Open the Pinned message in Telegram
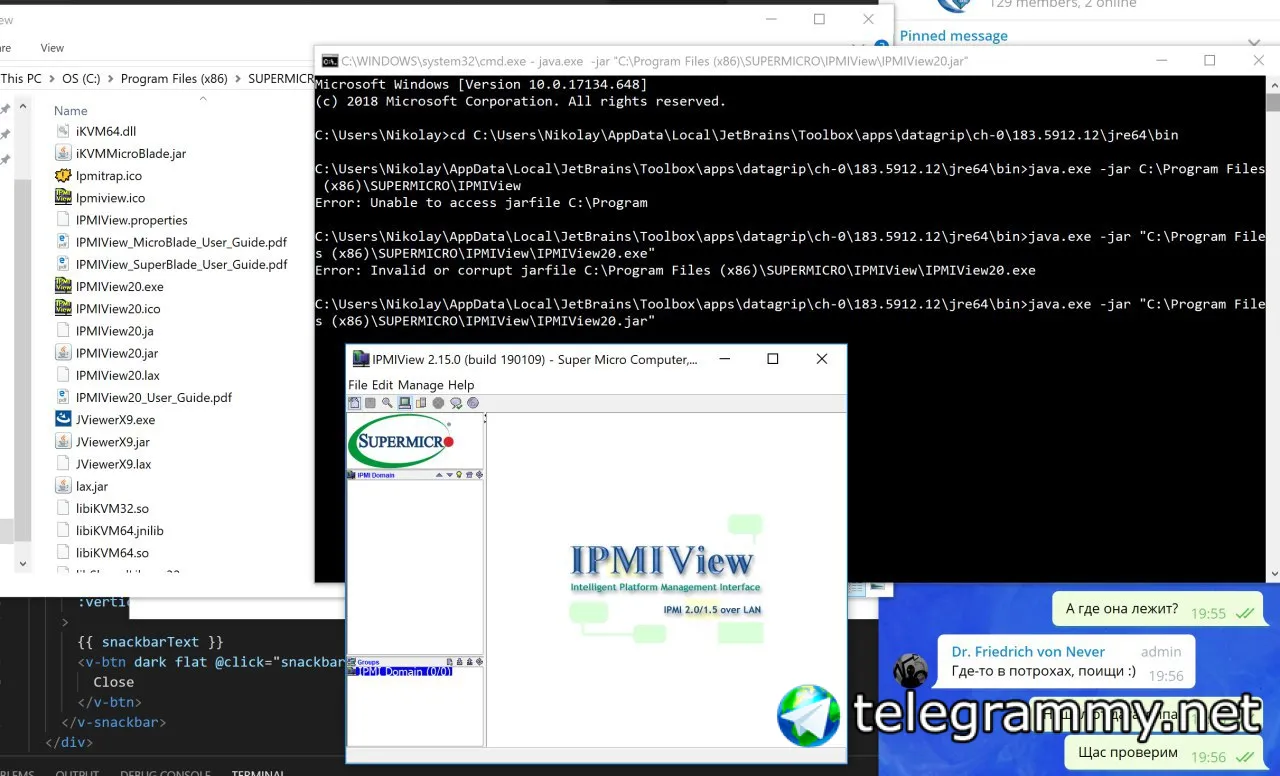This screenshot has height=776, width=1280. click(954, 36)
